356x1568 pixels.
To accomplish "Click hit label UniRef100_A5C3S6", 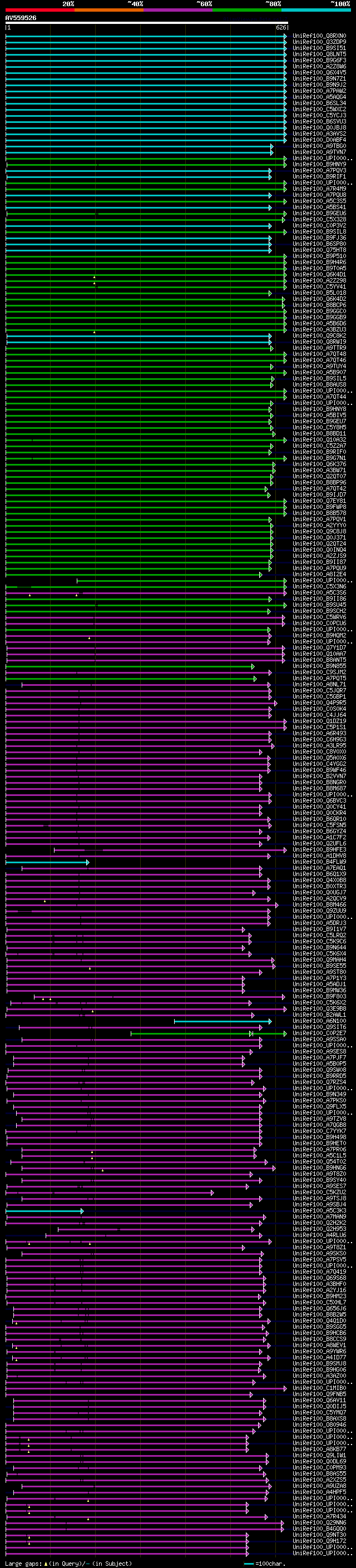I will [319, 593].
